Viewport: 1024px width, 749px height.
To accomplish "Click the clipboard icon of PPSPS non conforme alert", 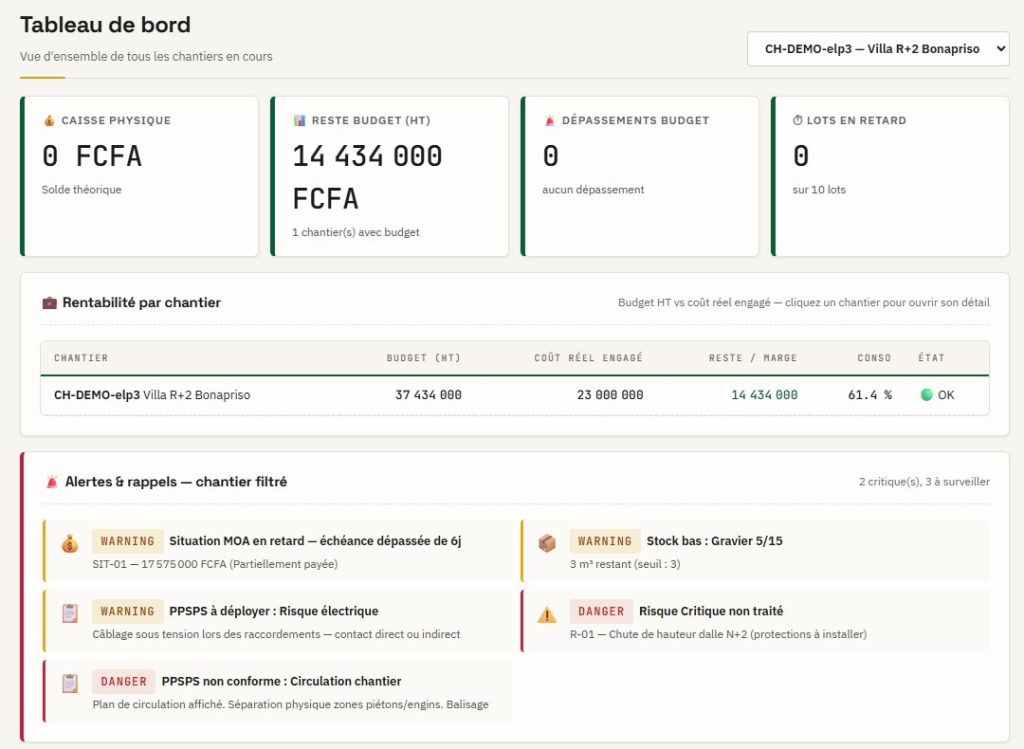I will click(70, 684).
